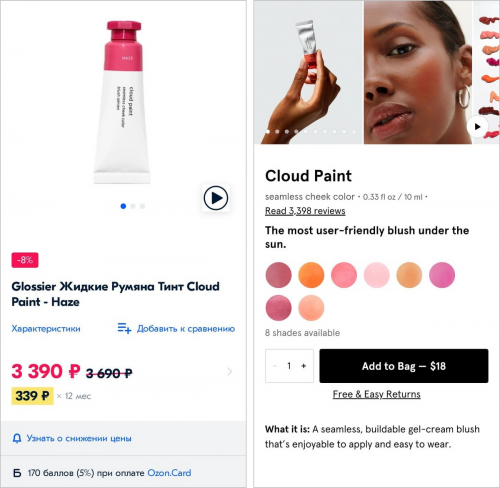Image resolution: width=500 pixels, height=488 pixels.
Task: Open the Ozon.Card link
Action: pyautogui.click(x=169, y=473)
